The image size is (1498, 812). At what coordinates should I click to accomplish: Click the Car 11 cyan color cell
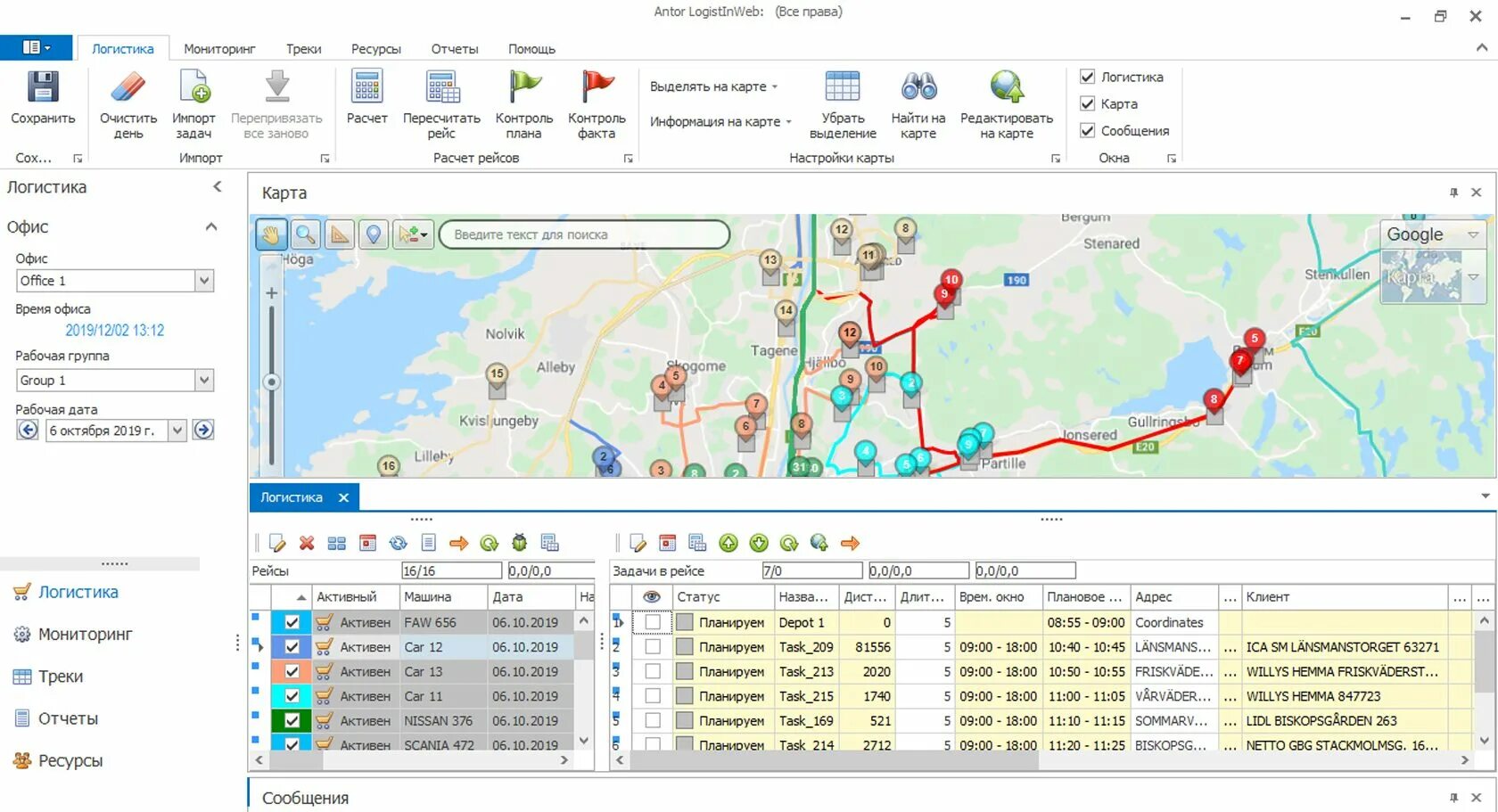coord(292,696)
